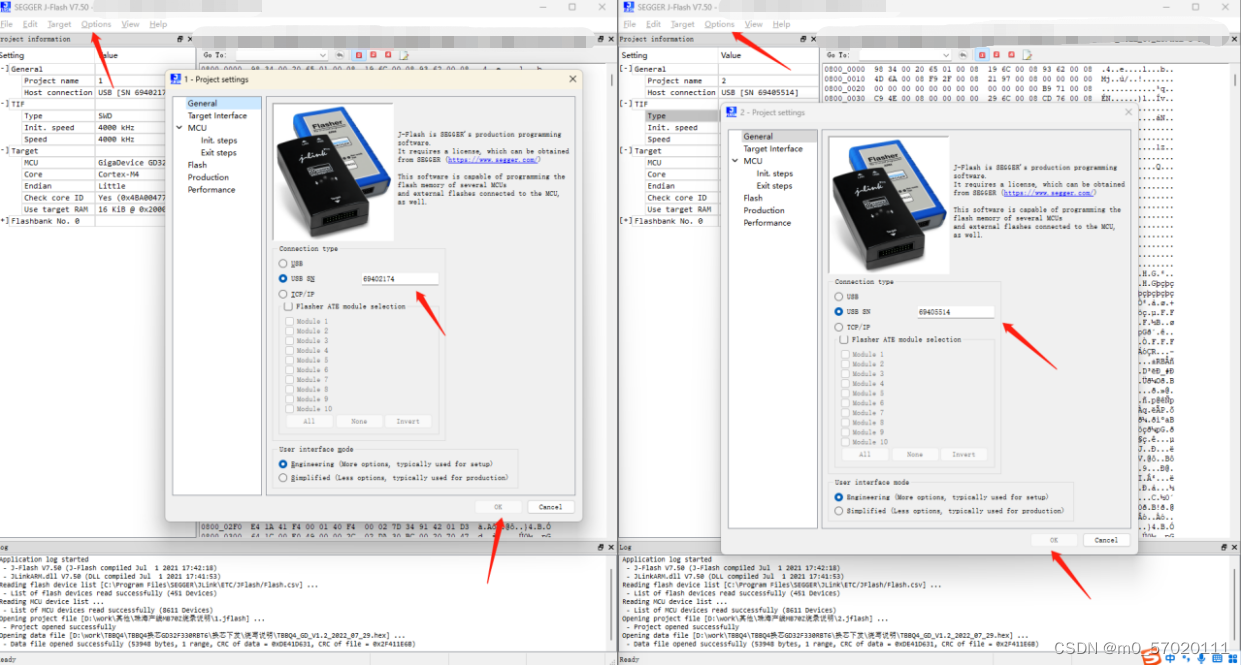Choose Engineering mode in 1 - Project settings

(283, 464)
